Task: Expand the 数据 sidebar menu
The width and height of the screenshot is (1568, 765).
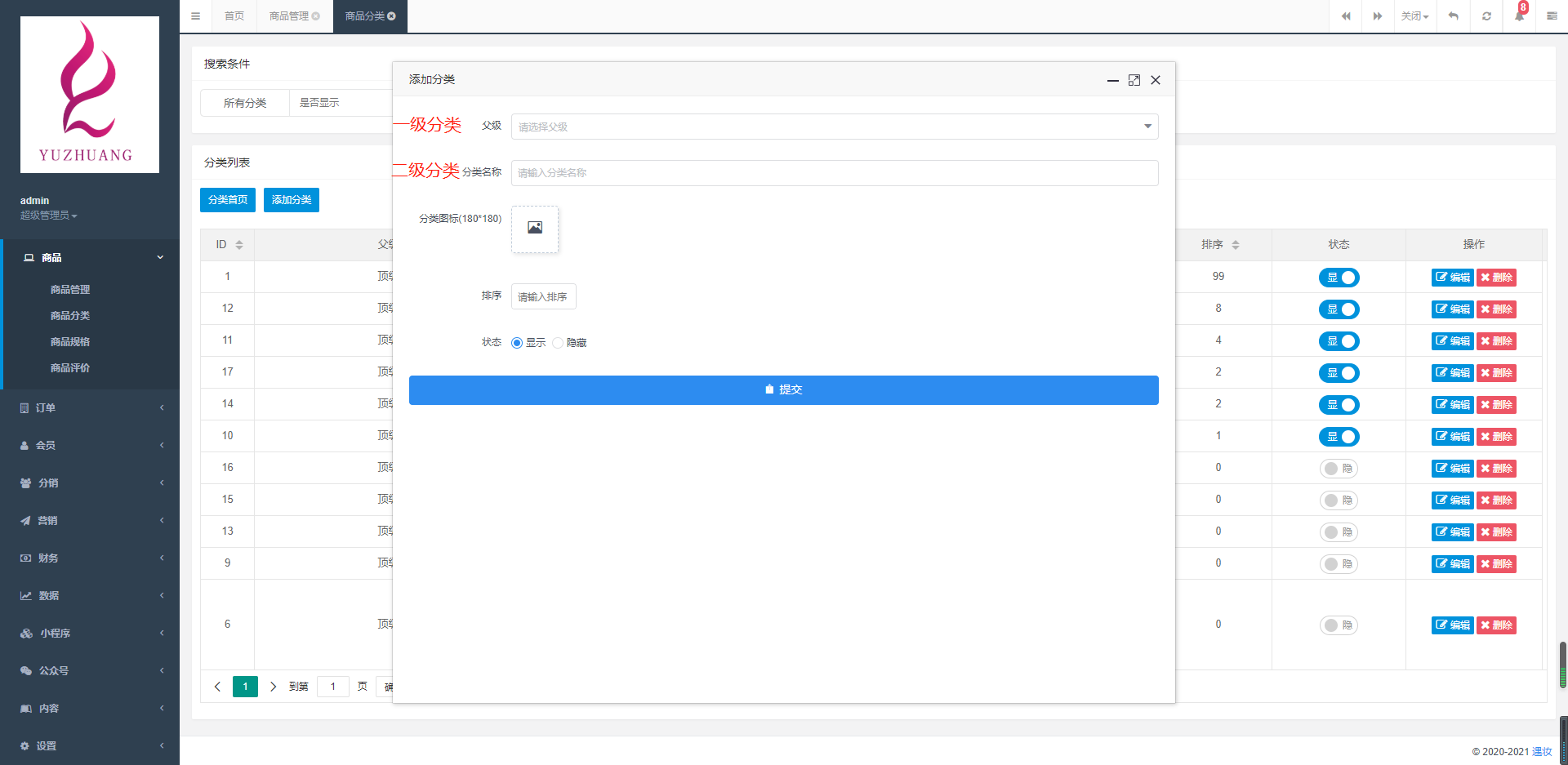Action: (x=90, y=595)
